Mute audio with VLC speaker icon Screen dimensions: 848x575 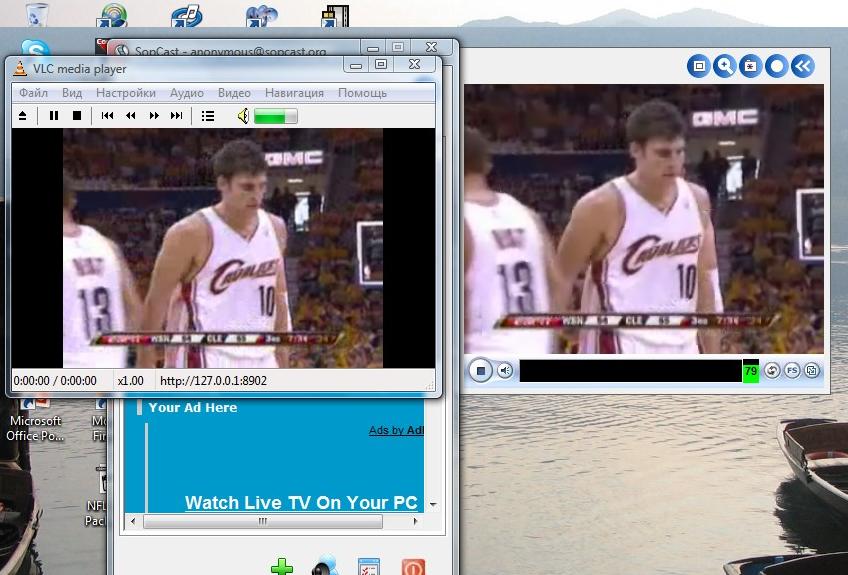[x=243, y=116]
